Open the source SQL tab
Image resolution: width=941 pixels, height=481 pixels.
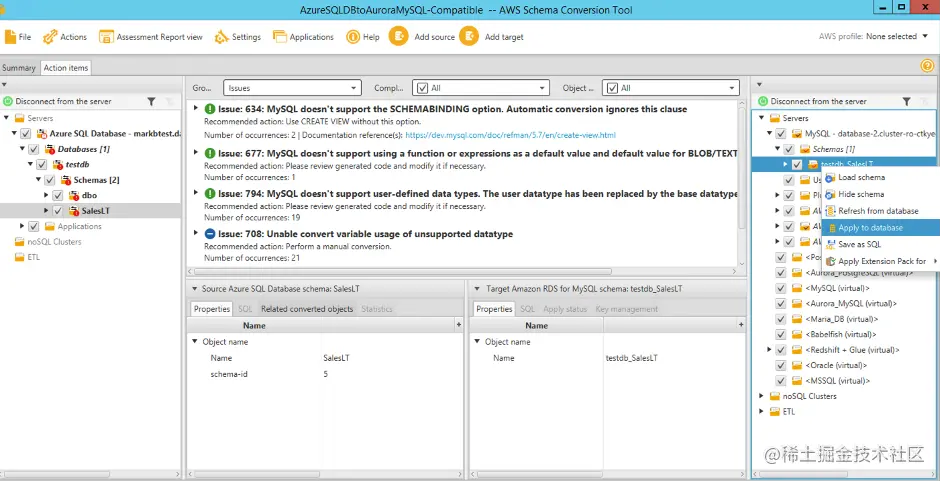(245, 309)
